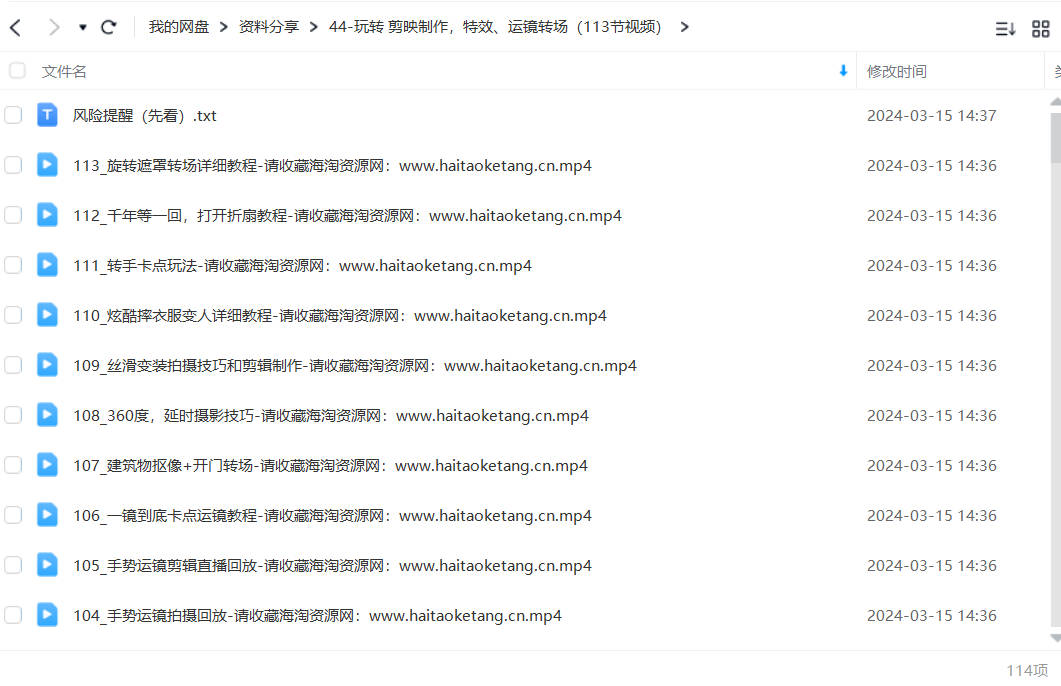Image resolution: width=1061 pixels, height=686 pixels.
Task: Expand chevron after 我的网盘
Action: point(223,27)
